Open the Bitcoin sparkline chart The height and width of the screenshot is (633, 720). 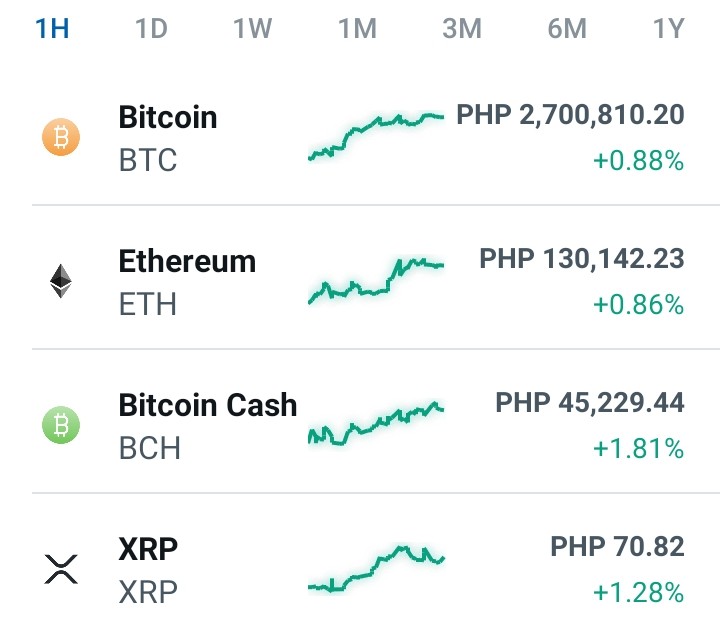(x=376, y=136)
